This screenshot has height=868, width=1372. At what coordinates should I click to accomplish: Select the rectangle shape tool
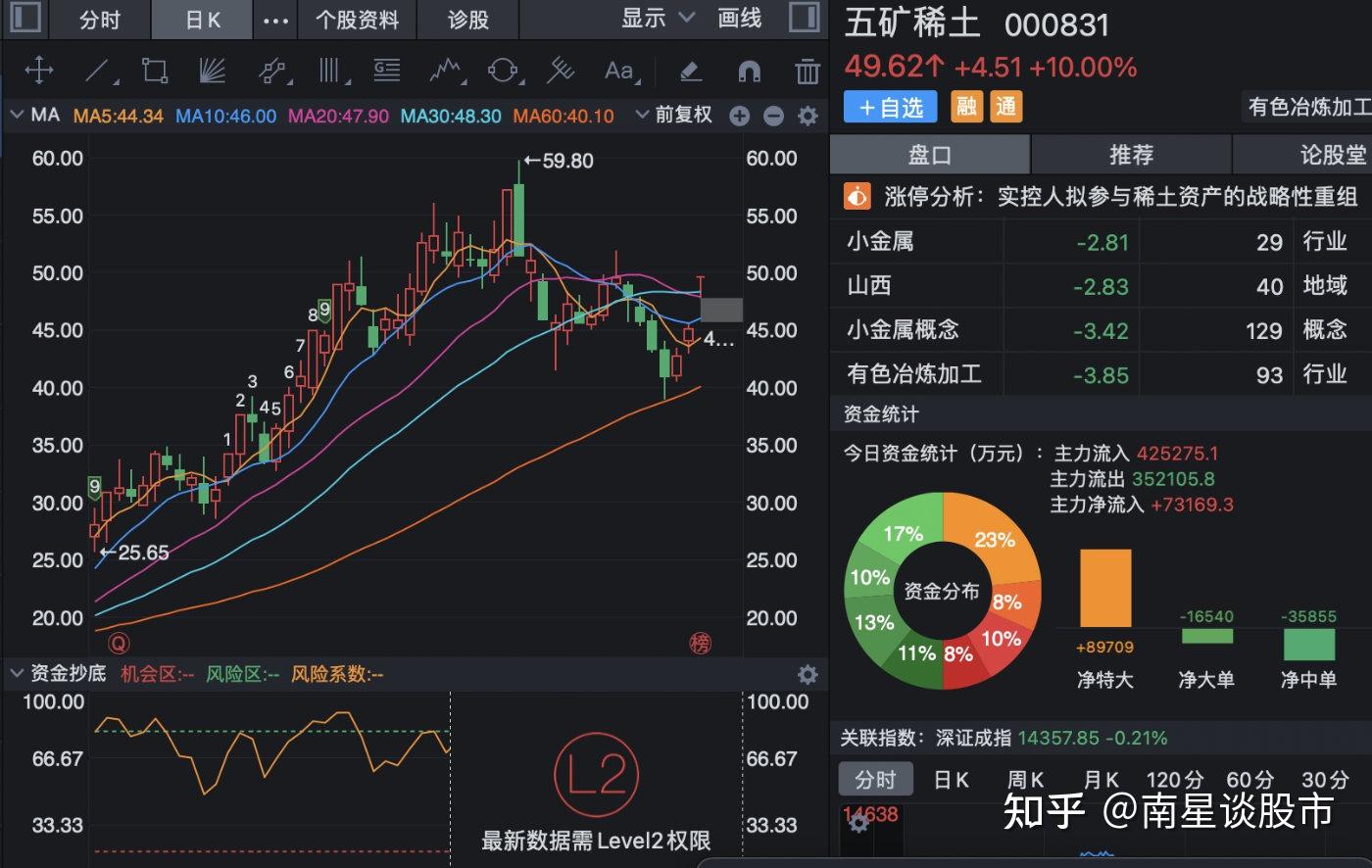click(x=154, y=71)
